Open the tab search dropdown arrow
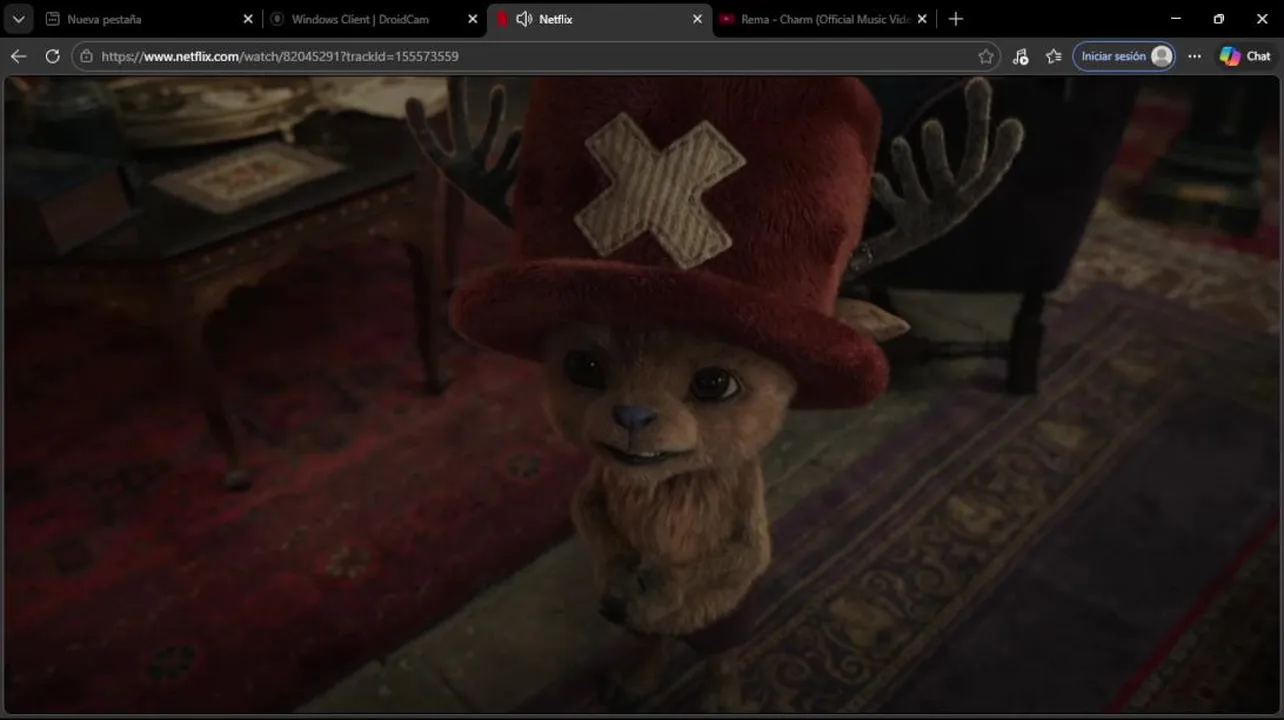This screenshot has width=1284, height=720. (18, 19)
